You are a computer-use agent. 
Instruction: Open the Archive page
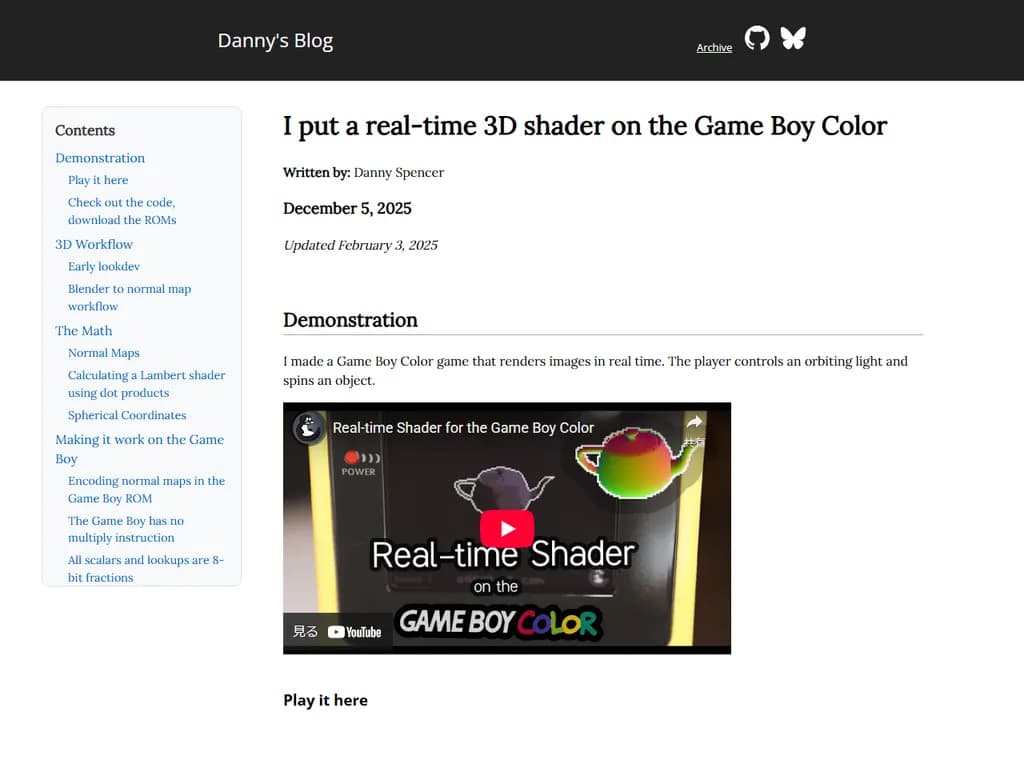(x=714, y=47)
